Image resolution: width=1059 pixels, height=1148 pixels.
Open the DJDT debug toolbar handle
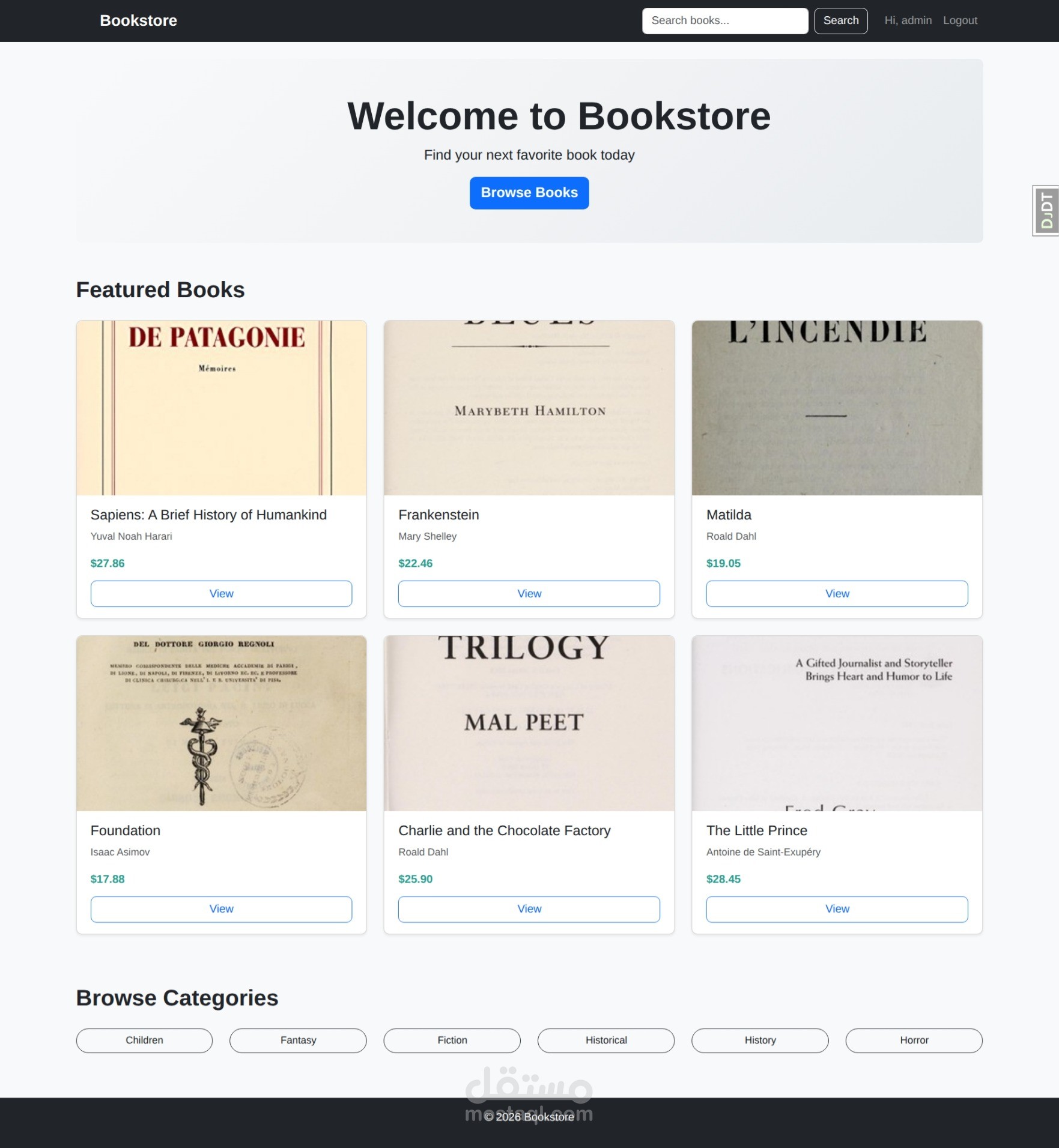(x=1046, y=211)
